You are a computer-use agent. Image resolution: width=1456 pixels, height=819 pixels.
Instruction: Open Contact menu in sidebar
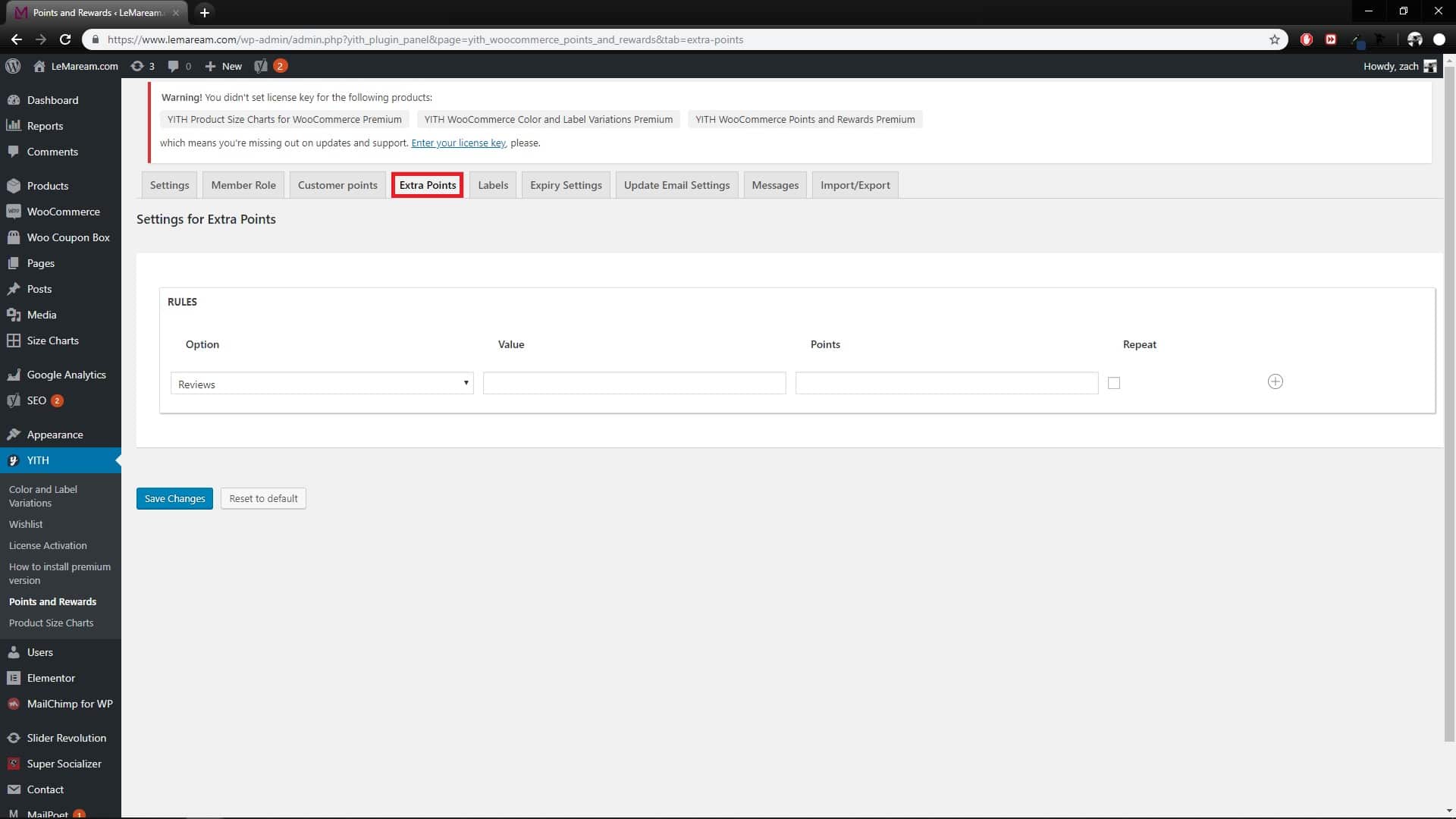tap(61, 789)
